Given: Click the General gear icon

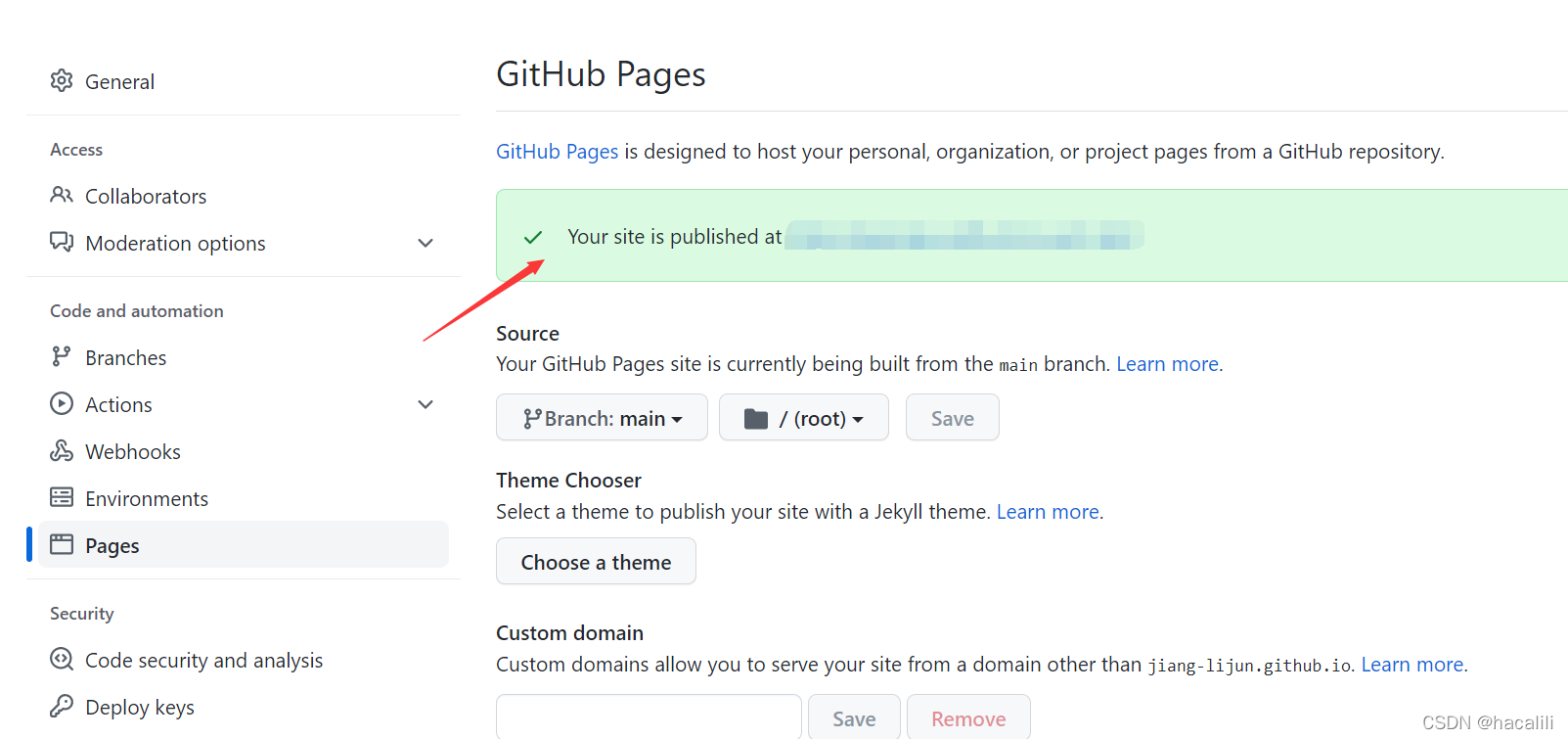Looking at the screenshot, I should click(x=62, y=80).
